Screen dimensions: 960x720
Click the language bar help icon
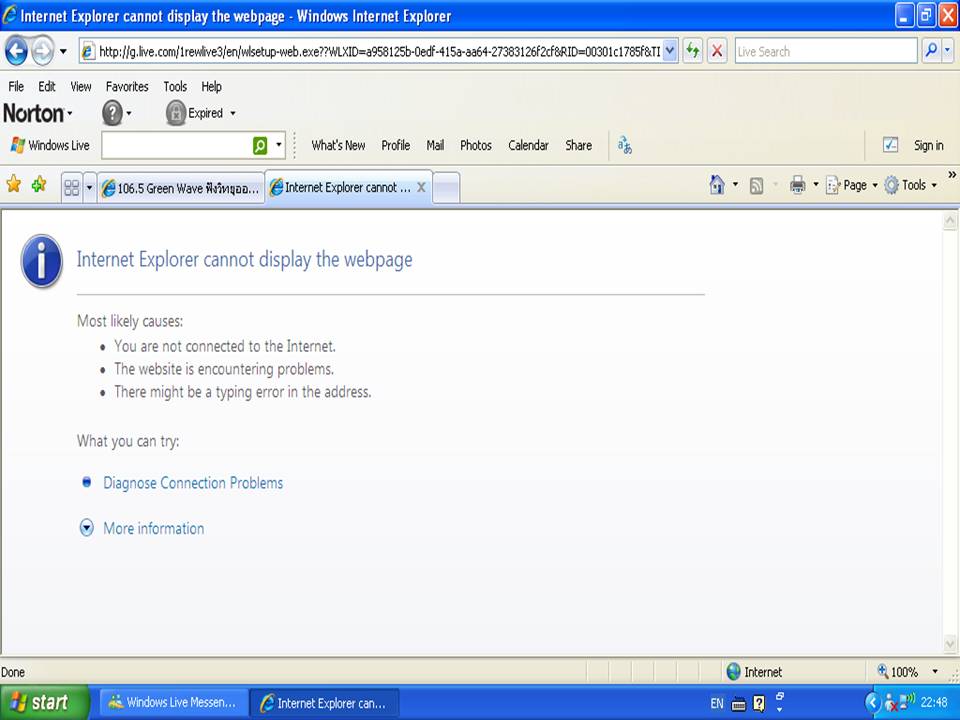pos(759,703)
